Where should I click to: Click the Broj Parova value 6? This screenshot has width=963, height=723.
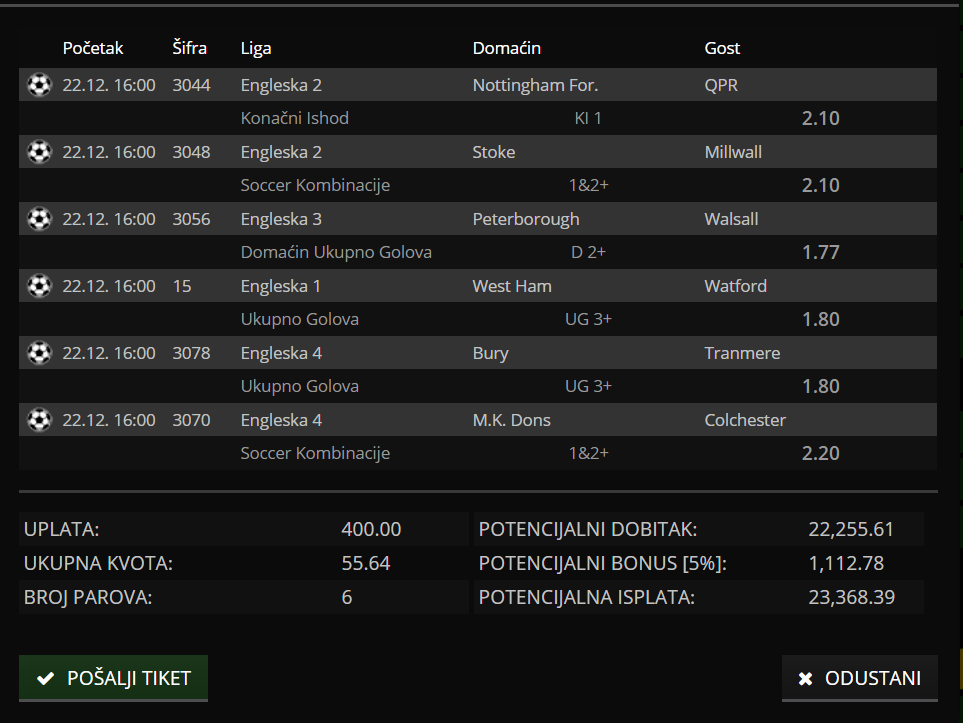pyautogui.click(x=346, y=596)
